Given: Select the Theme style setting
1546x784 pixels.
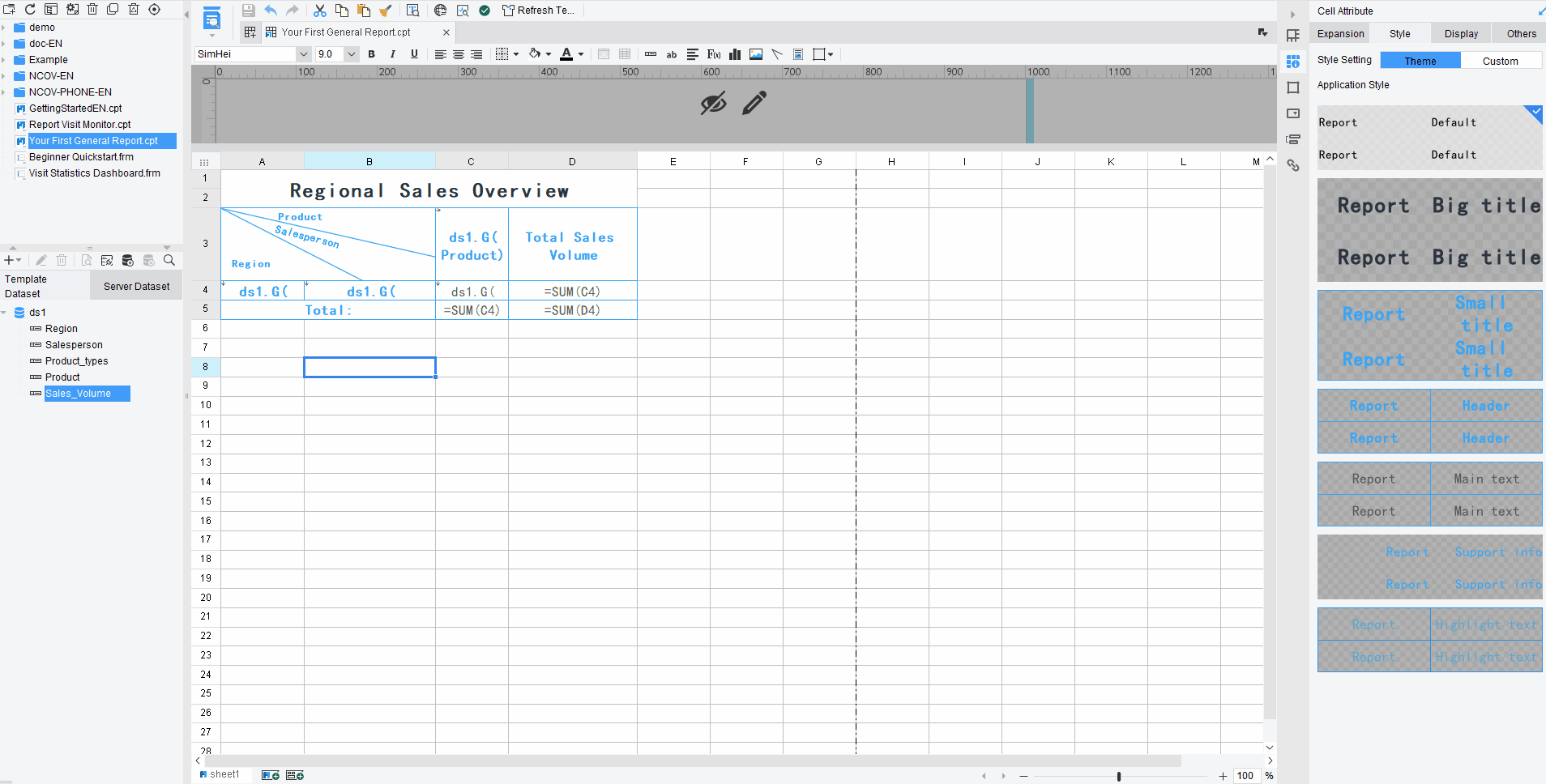Looking at the screenshot, I should click(x=1420, y=61).
